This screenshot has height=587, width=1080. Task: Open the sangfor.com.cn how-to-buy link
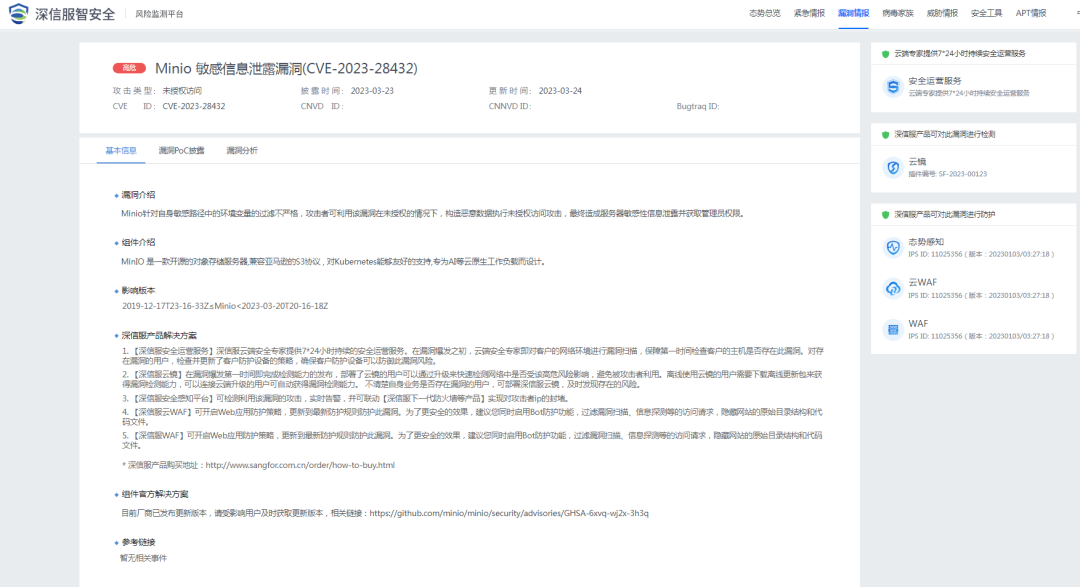coord(300,465)
